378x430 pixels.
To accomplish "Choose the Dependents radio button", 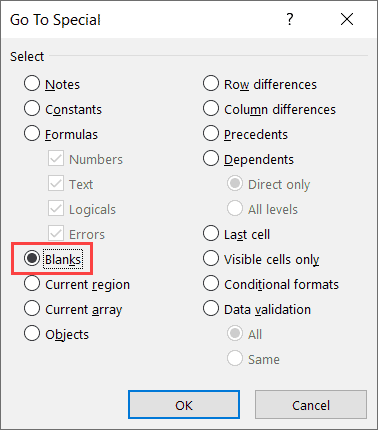I will pos(211,158).
